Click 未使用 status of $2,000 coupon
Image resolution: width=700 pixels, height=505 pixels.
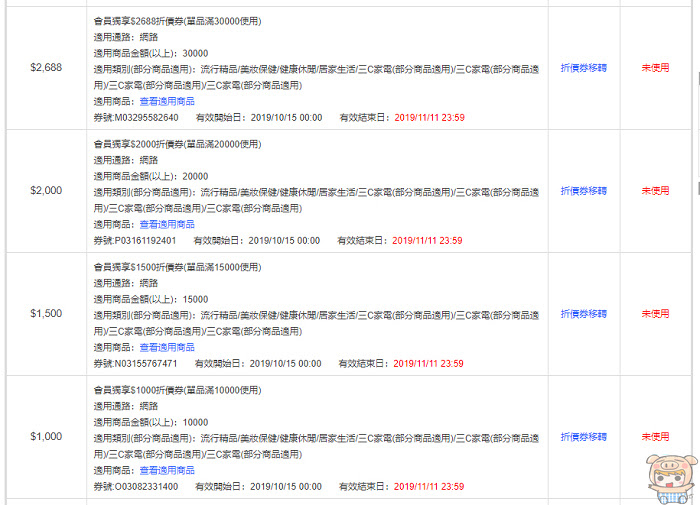655,191
